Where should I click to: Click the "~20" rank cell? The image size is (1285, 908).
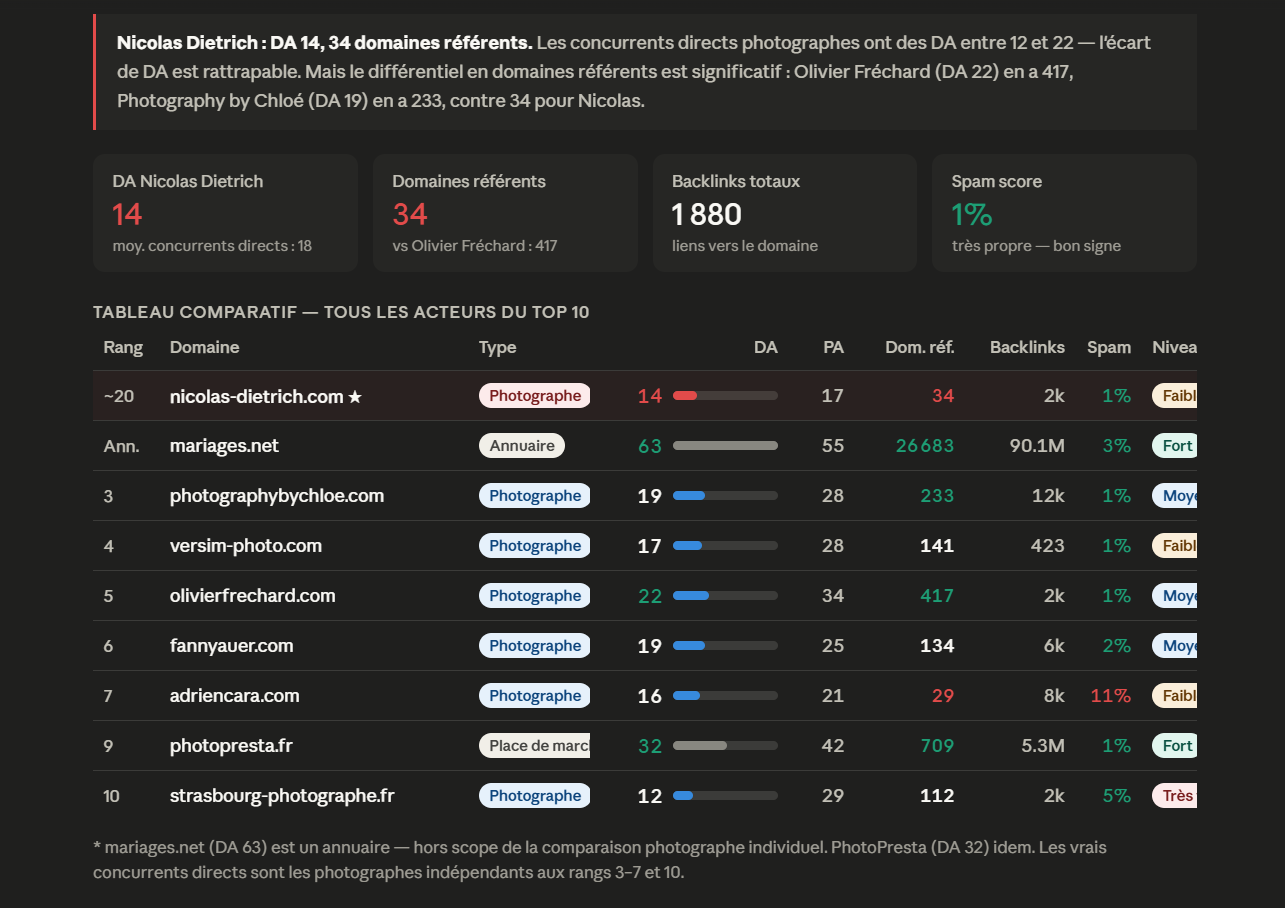point(118,396)
